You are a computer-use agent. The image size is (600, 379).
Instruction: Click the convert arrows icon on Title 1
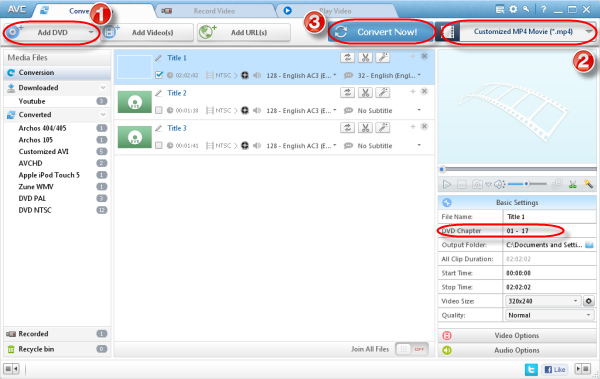[x=347, y=57]
